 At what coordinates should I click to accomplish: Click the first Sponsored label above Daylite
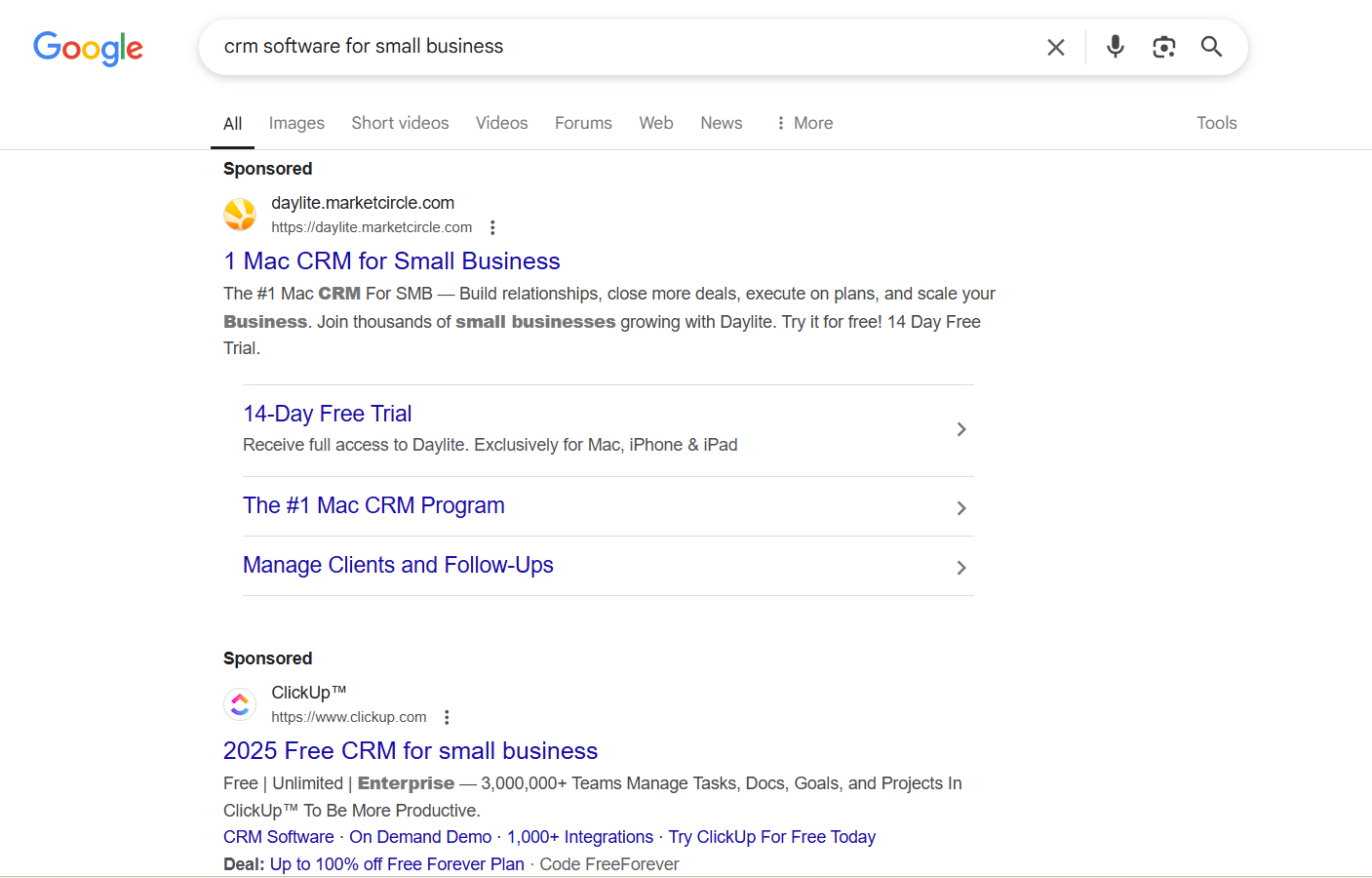(x=268, y=169)
